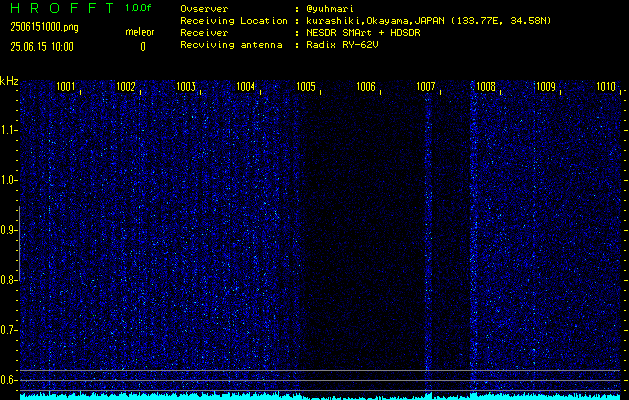Click frequency axis label 0.7
This screenshot has width=629, height=400.
[x=7, y=330]
